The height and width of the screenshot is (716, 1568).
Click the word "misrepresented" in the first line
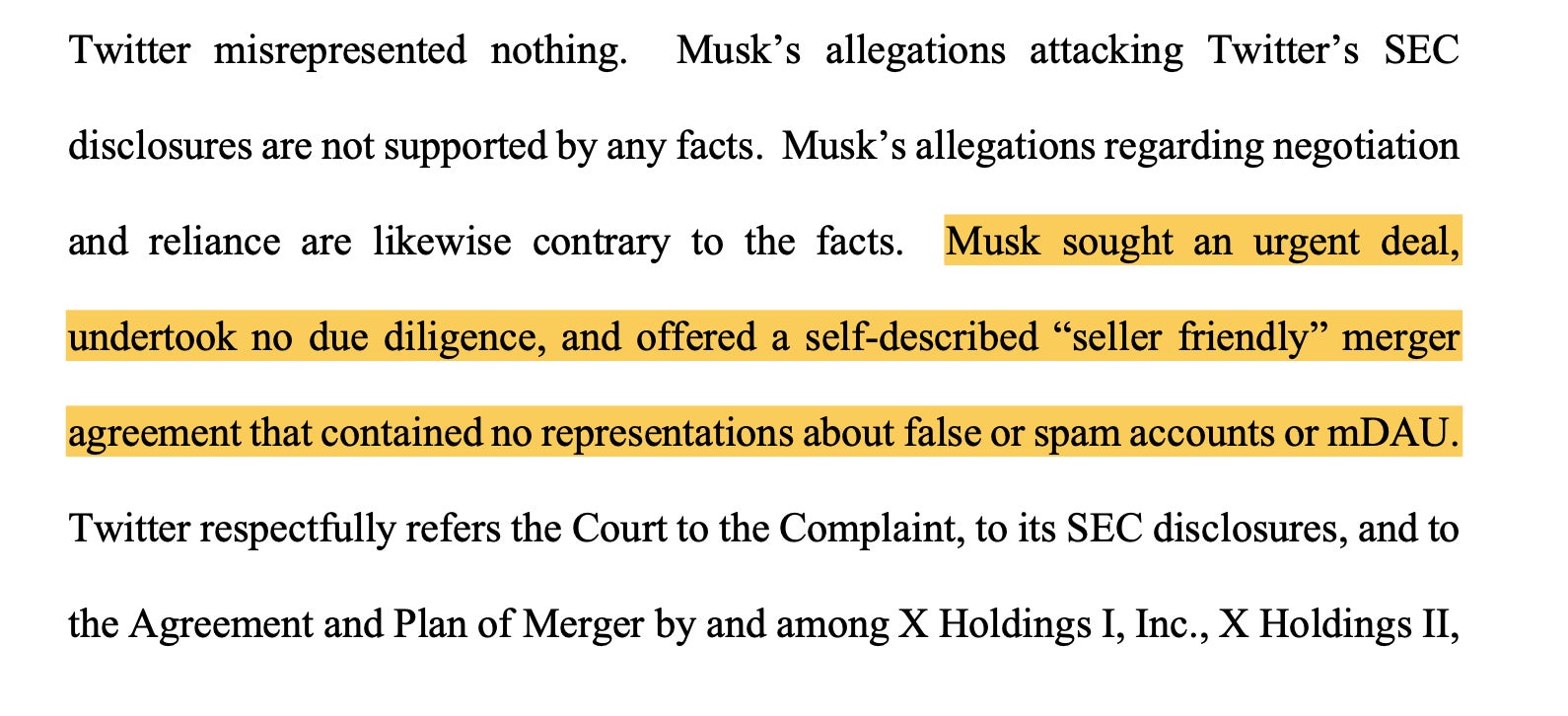[339, 50]
